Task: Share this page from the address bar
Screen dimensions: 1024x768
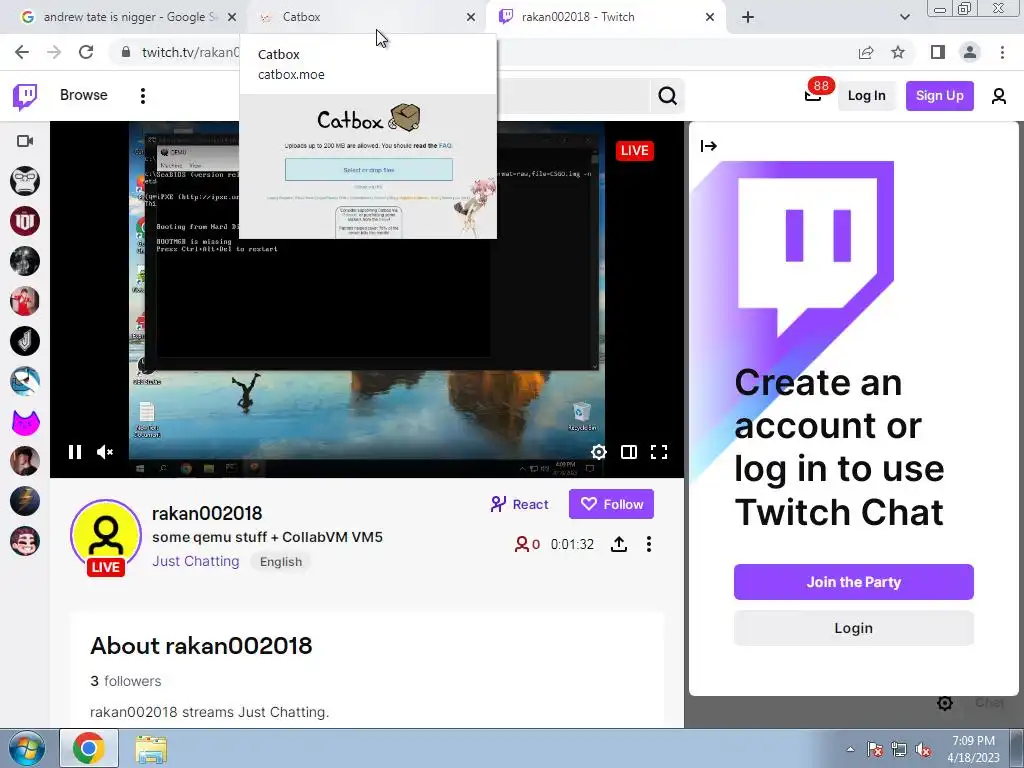Action: (x=866, y=52)
